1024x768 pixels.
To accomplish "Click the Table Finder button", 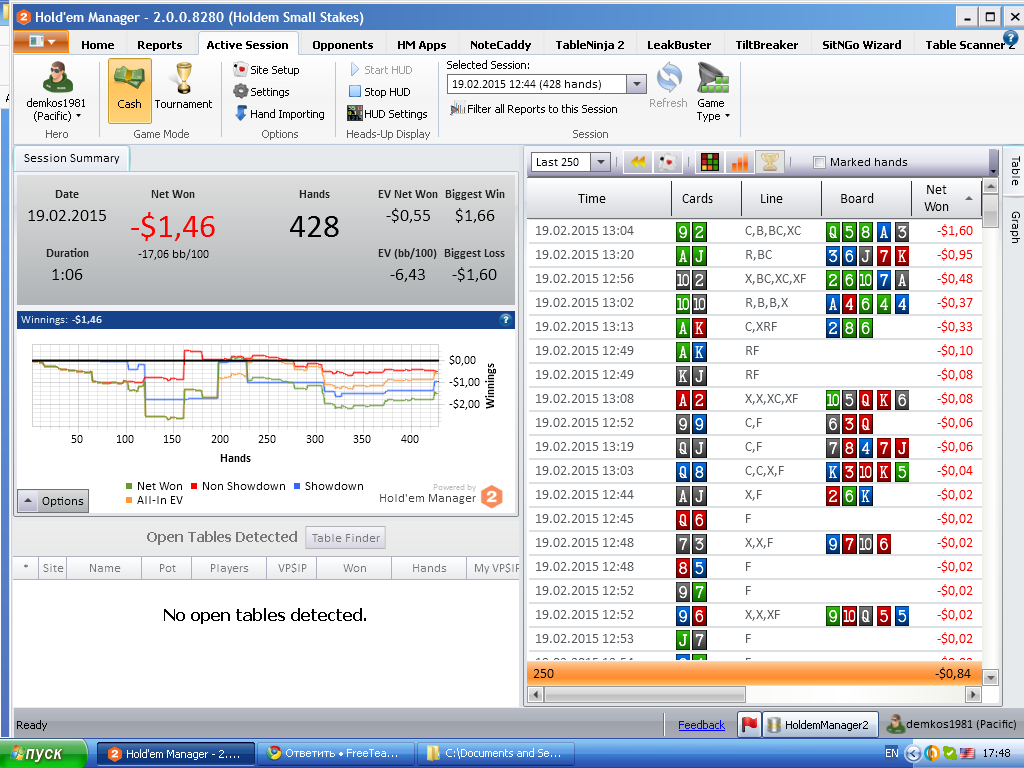I will click(x=345, y=537).
